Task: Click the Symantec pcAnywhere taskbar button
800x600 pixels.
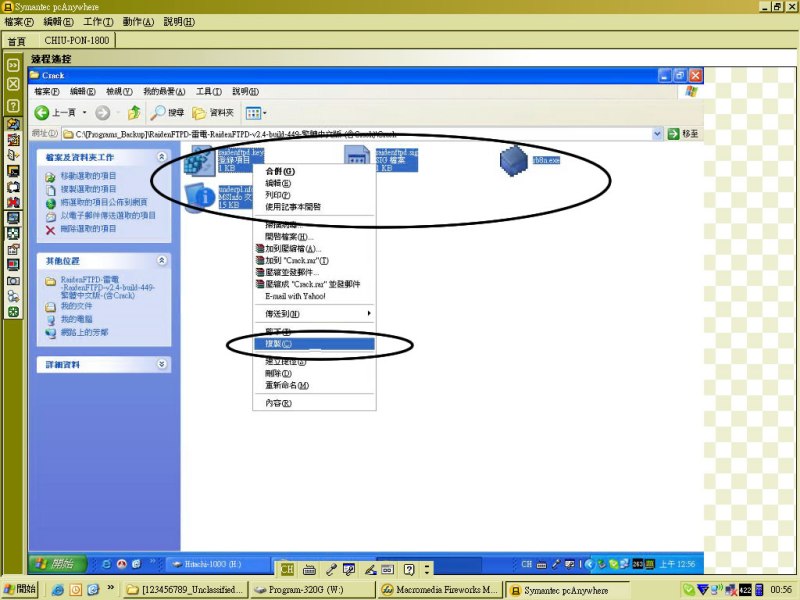Action: (x=566, y=590)
